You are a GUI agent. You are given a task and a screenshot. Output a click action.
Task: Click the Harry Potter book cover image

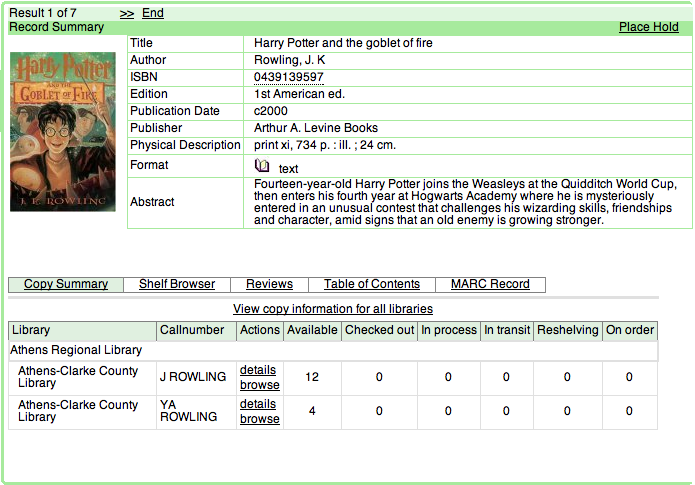tap(62, 131)
